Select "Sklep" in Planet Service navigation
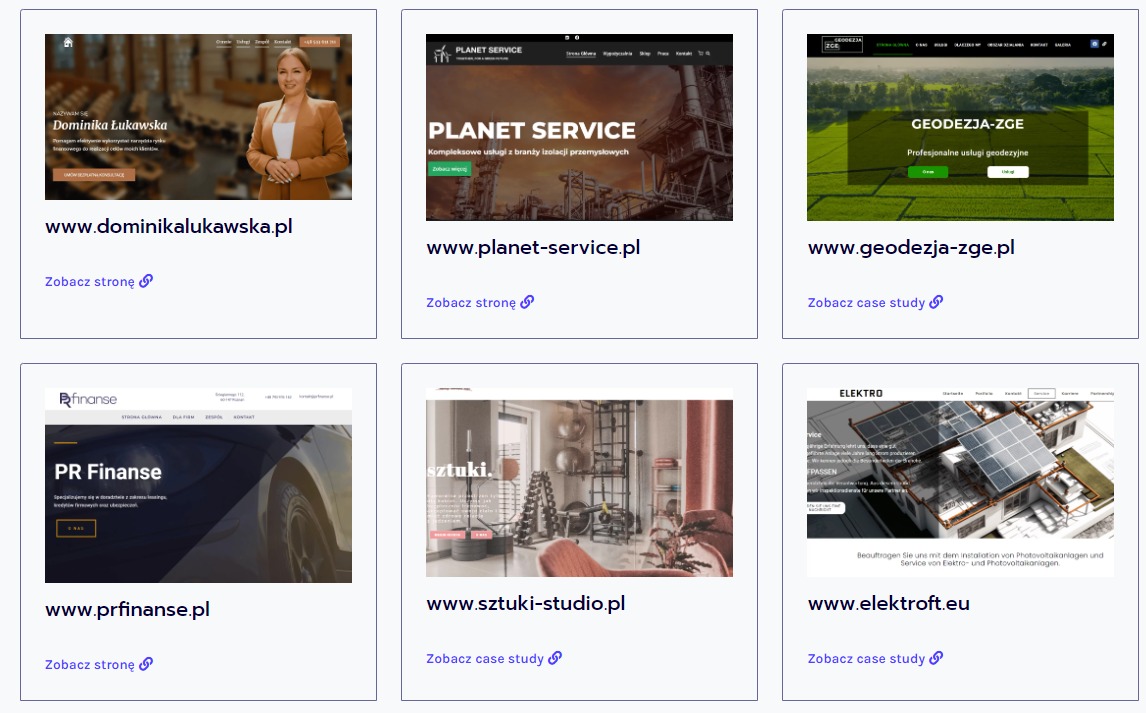Image resolution: width=1146 pixels, height=713 pixels. (645, 53)
